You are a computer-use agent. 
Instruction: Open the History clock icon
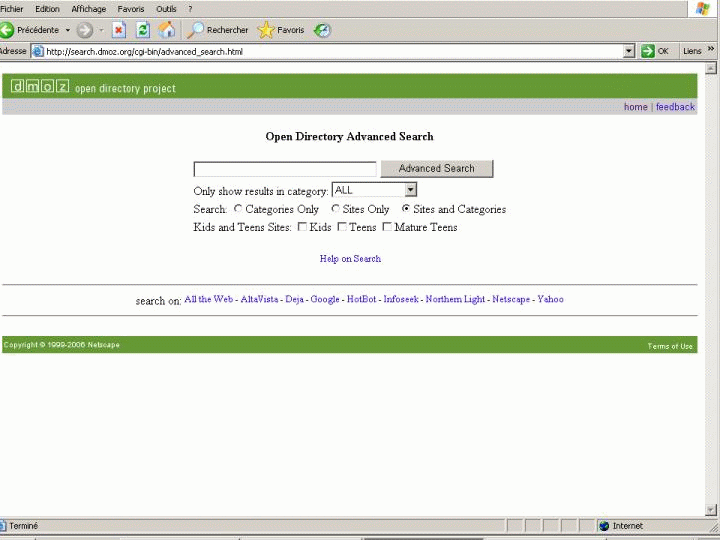tap(322, 30)
